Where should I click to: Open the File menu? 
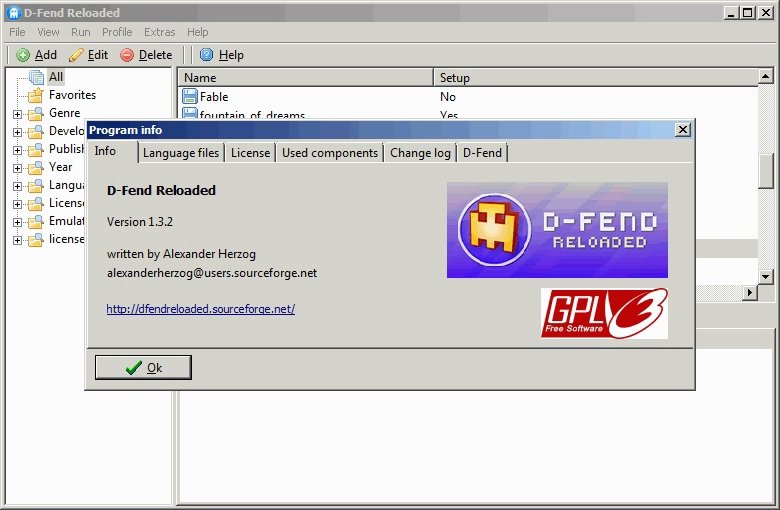tap(17, 32)
